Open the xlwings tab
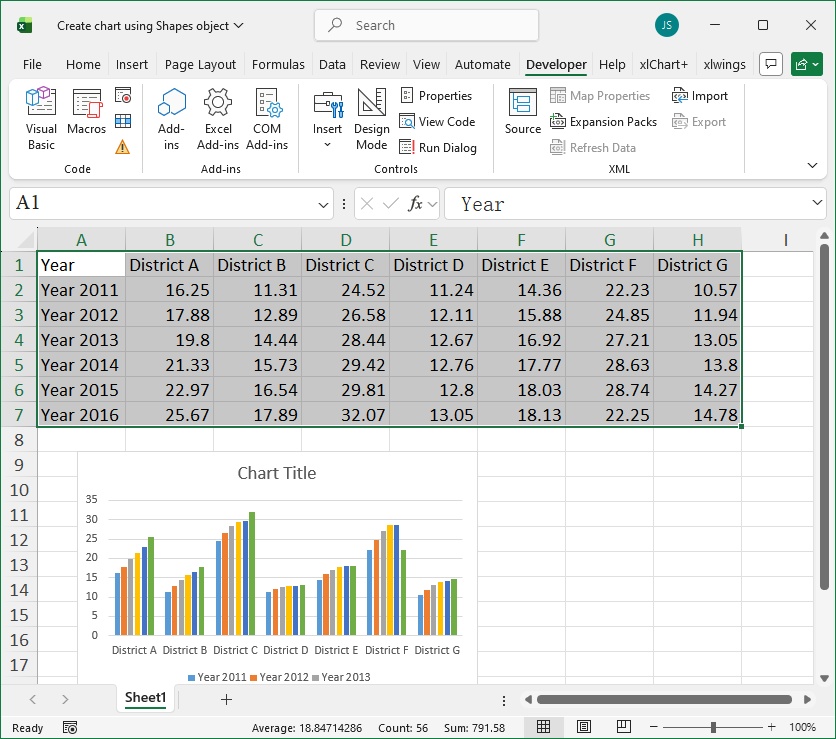836x739 pixels. click(724, 65)
